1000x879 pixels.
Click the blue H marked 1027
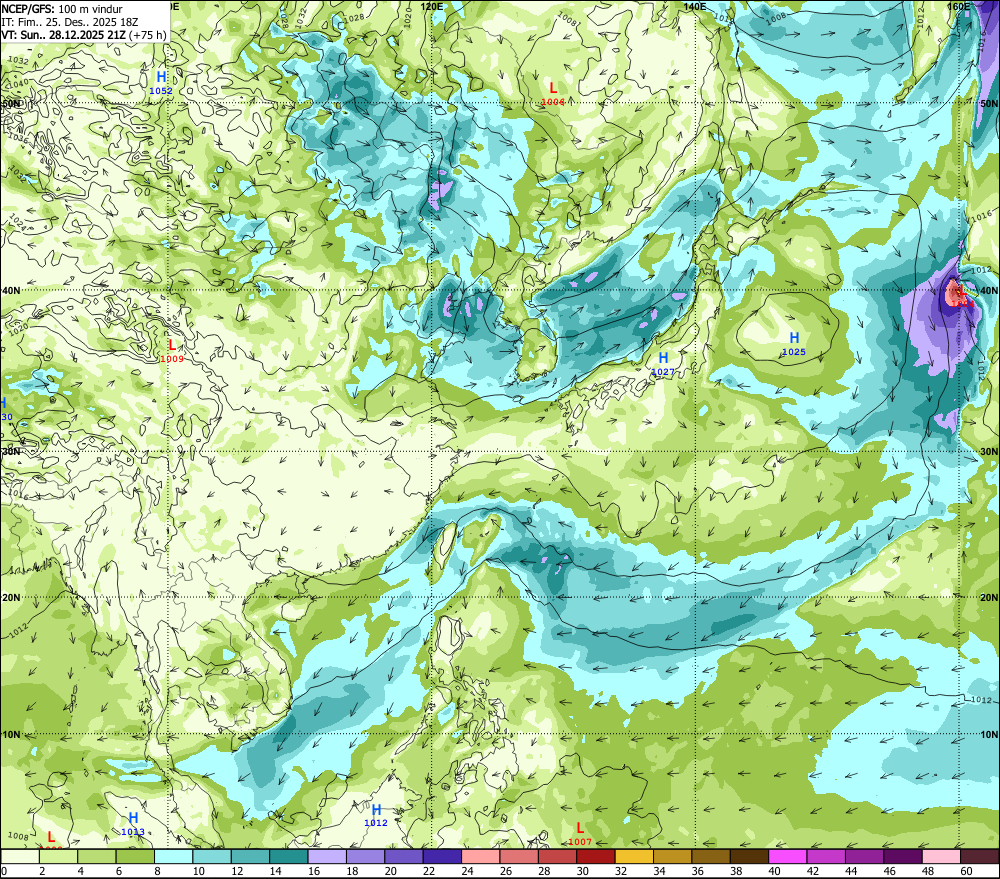(663, 358)
